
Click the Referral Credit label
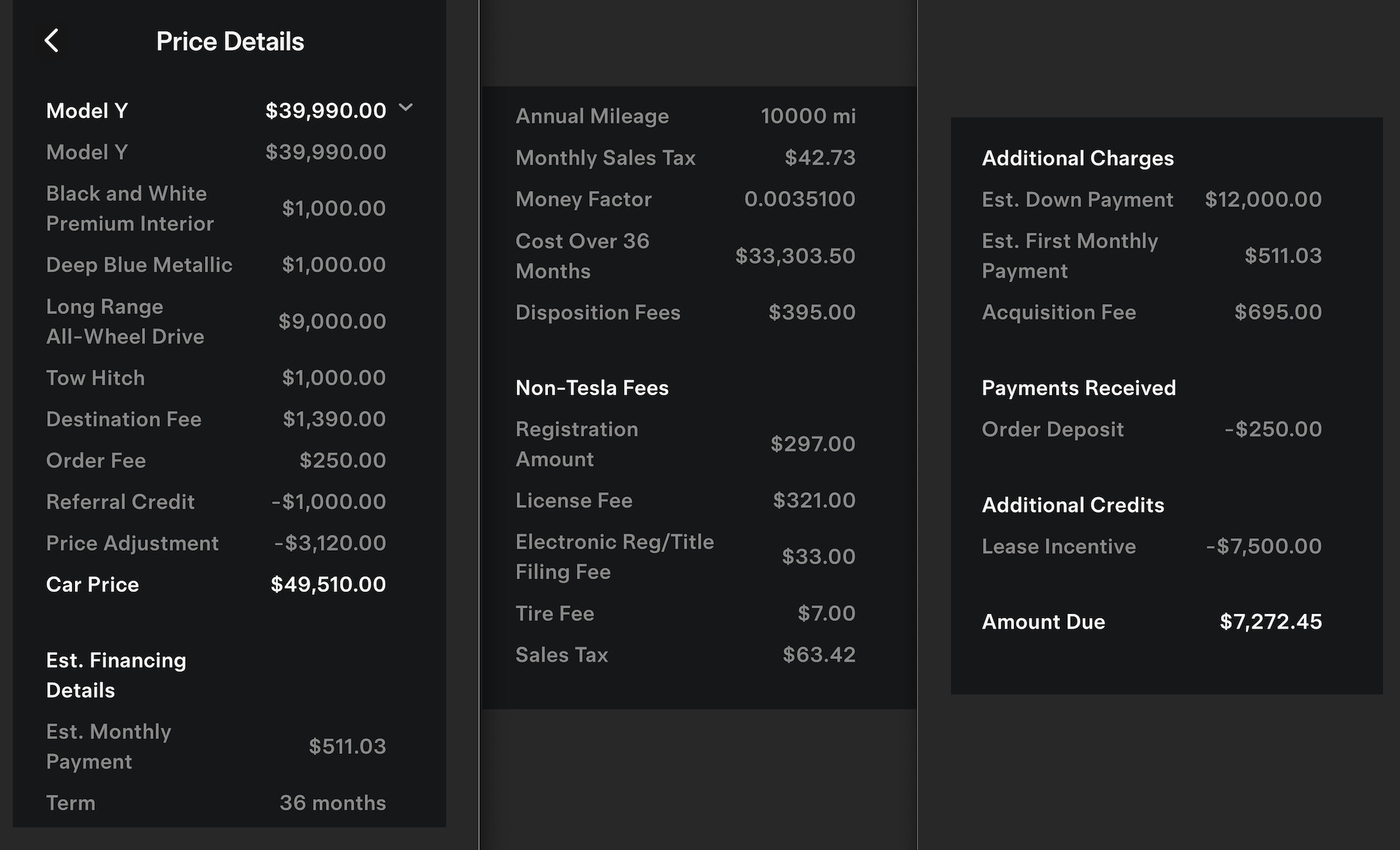(120, 501)
